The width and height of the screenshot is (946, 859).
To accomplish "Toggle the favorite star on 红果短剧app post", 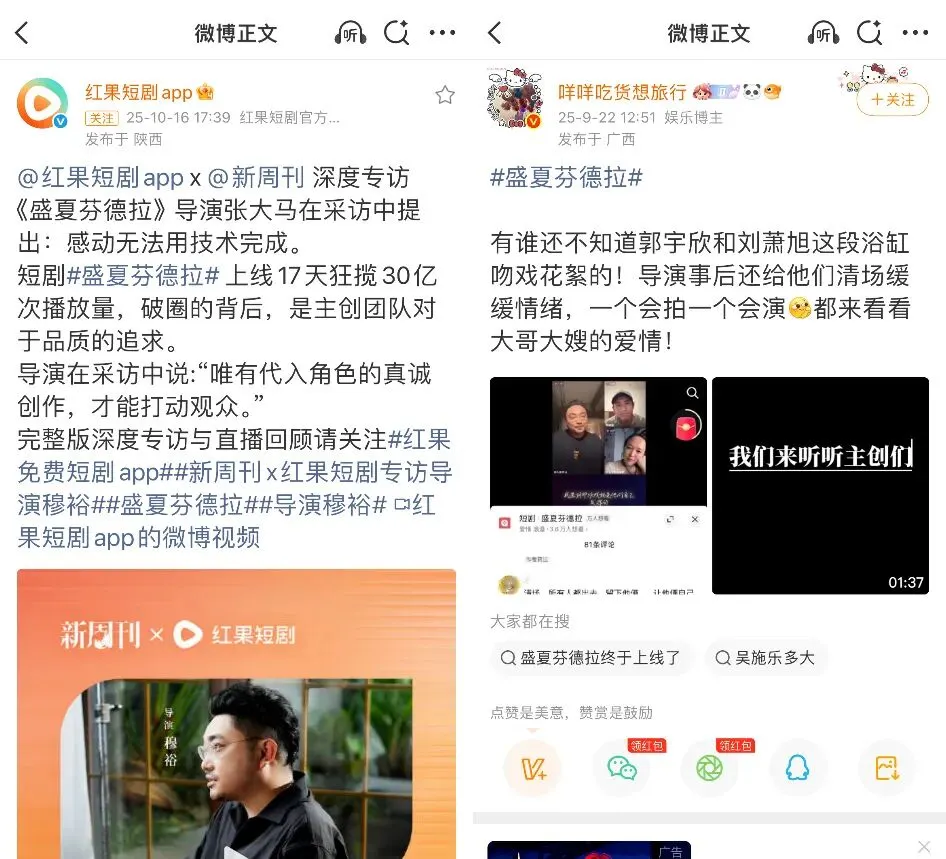I will point(445,95).
